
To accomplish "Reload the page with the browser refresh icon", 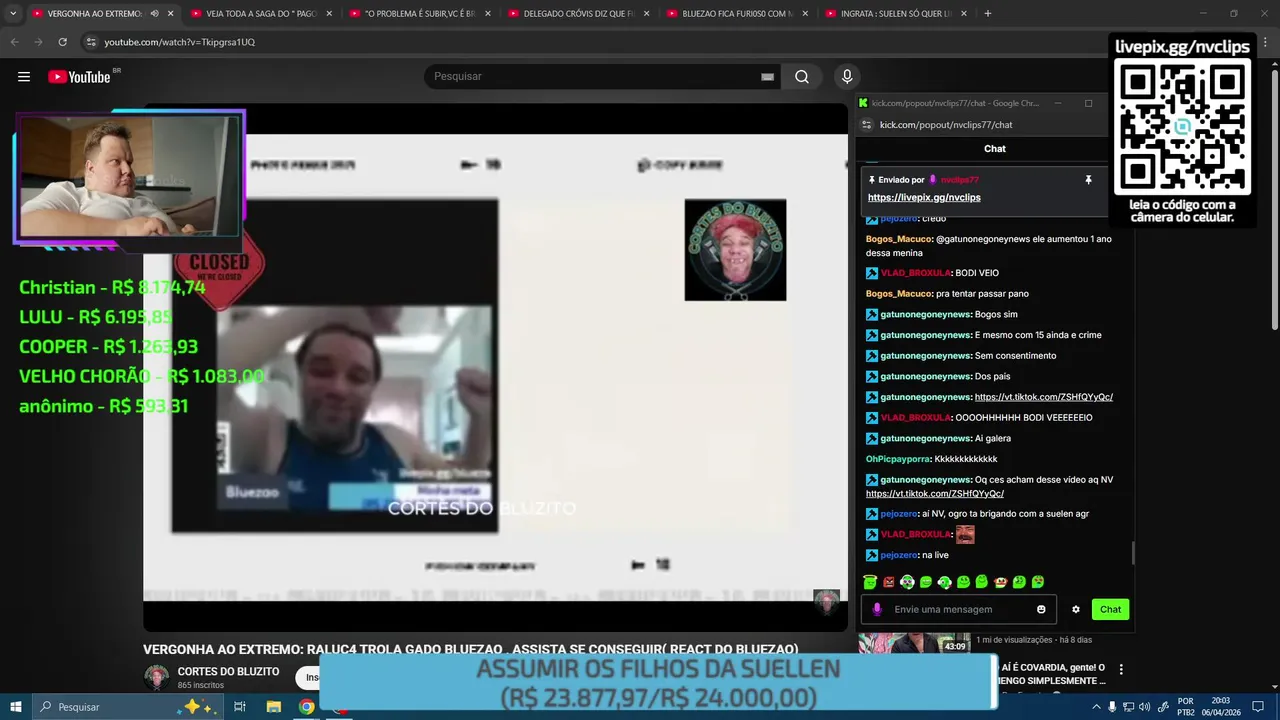I will click(x=62, y=42).
